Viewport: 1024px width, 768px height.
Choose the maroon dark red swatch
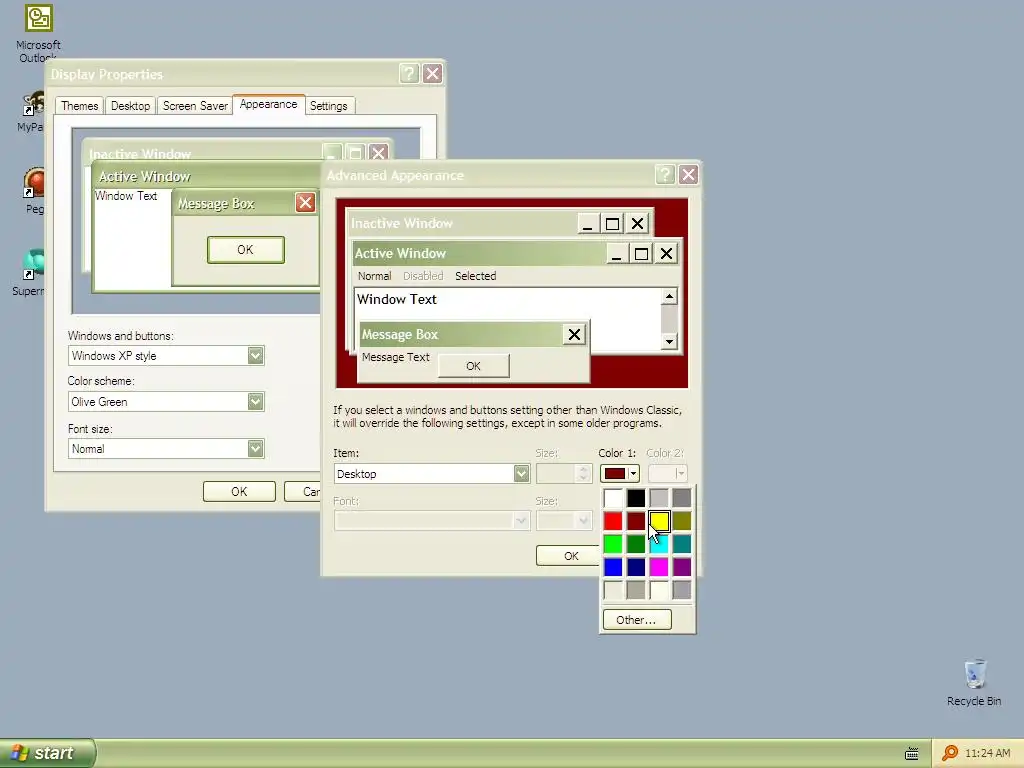pos(636,521)
